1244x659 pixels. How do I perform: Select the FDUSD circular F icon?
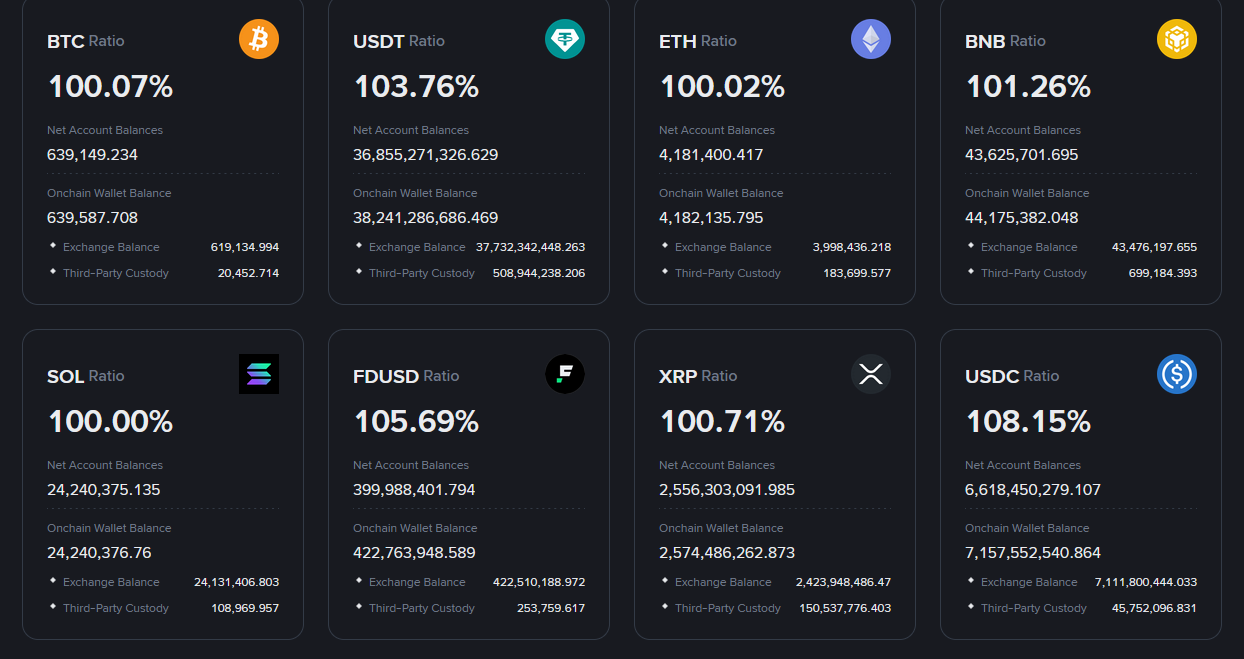(565, 374)
